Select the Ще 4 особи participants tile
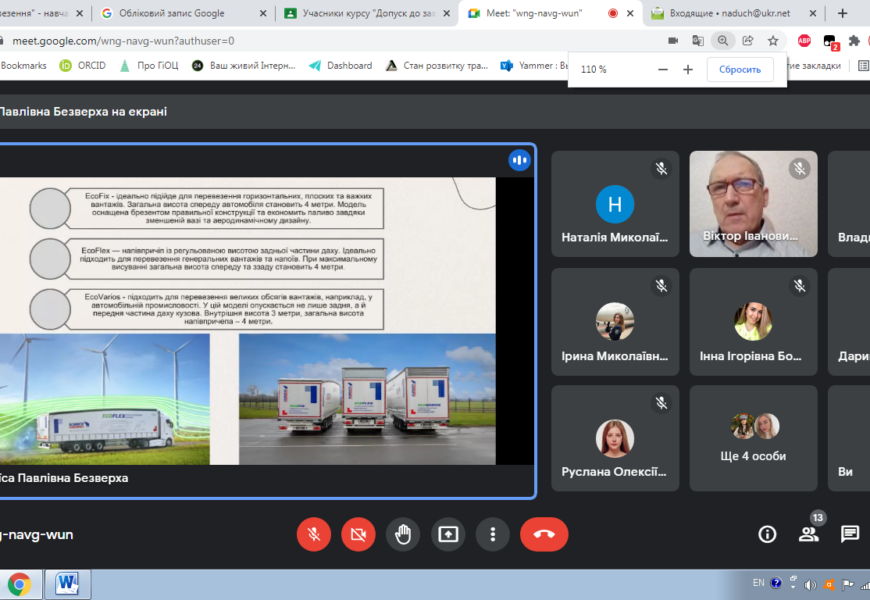Screen dimensions: 870x600 click(x=753, y=438)
